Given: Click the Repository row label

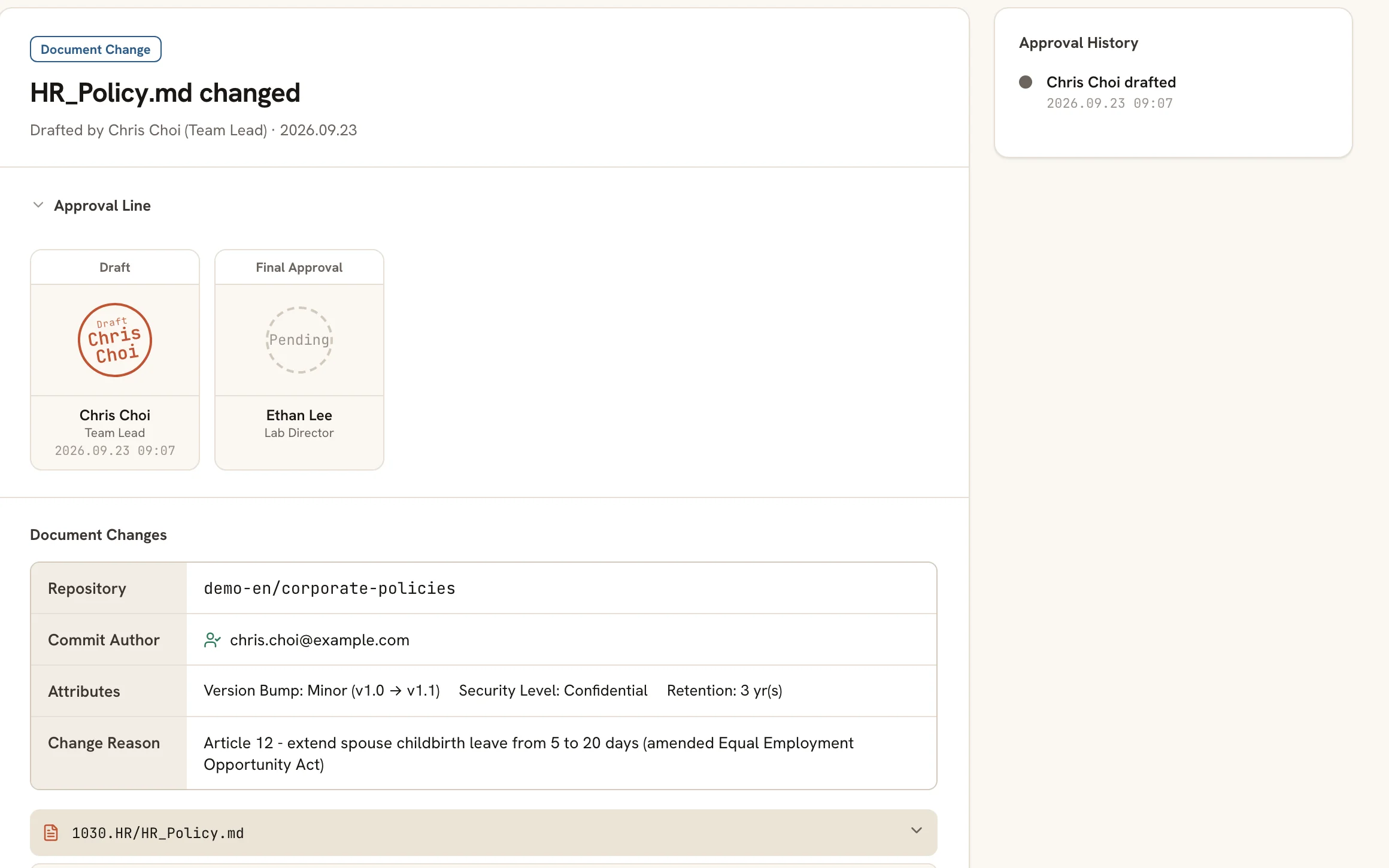Looking at the screenshot, I should coord(87,588).
